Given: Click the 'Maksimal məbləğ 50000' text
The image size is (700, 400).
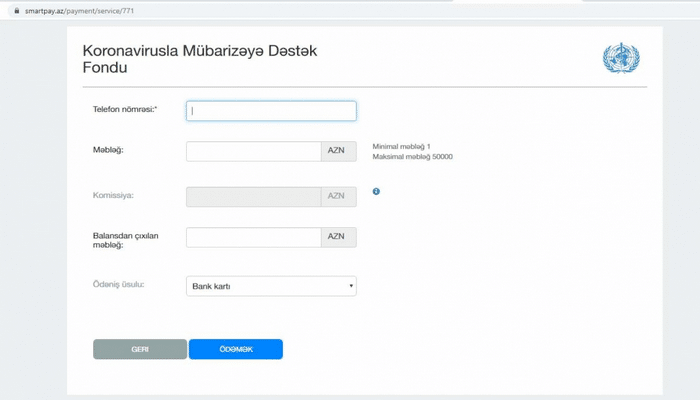Looking at the screenshot, I should click(x=412, y=157).
